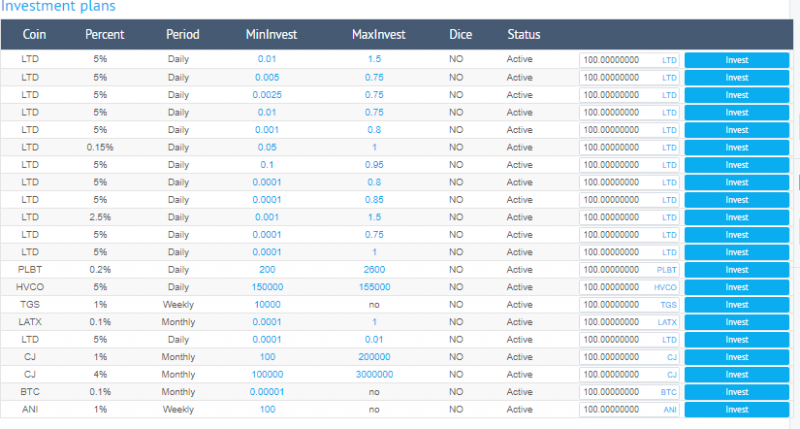
Task: Click Invest button in the ANI row
Action: click(737, 410)
